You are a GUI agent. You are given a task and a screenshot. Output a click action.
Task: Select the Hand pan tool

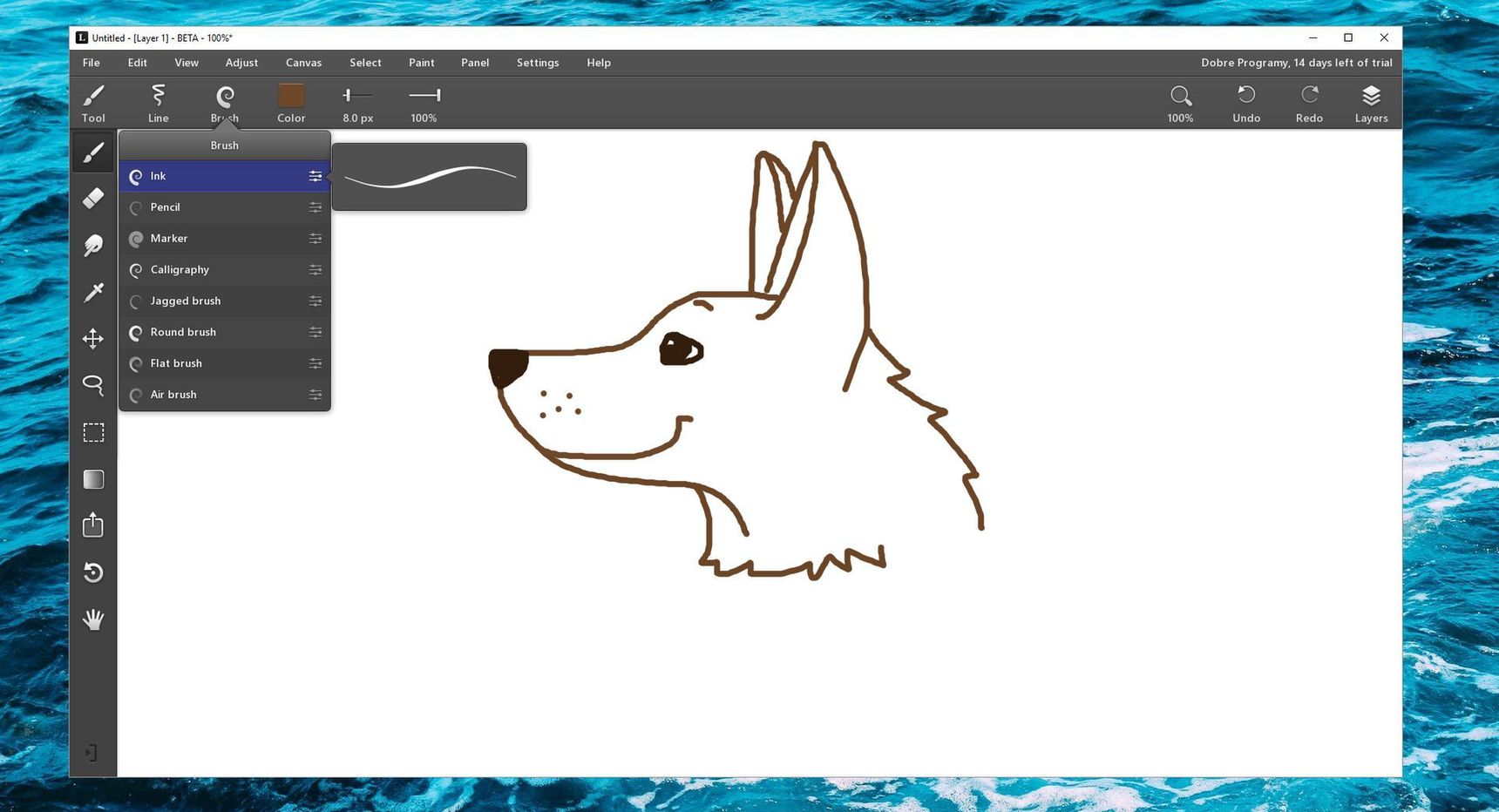(93, 619)
